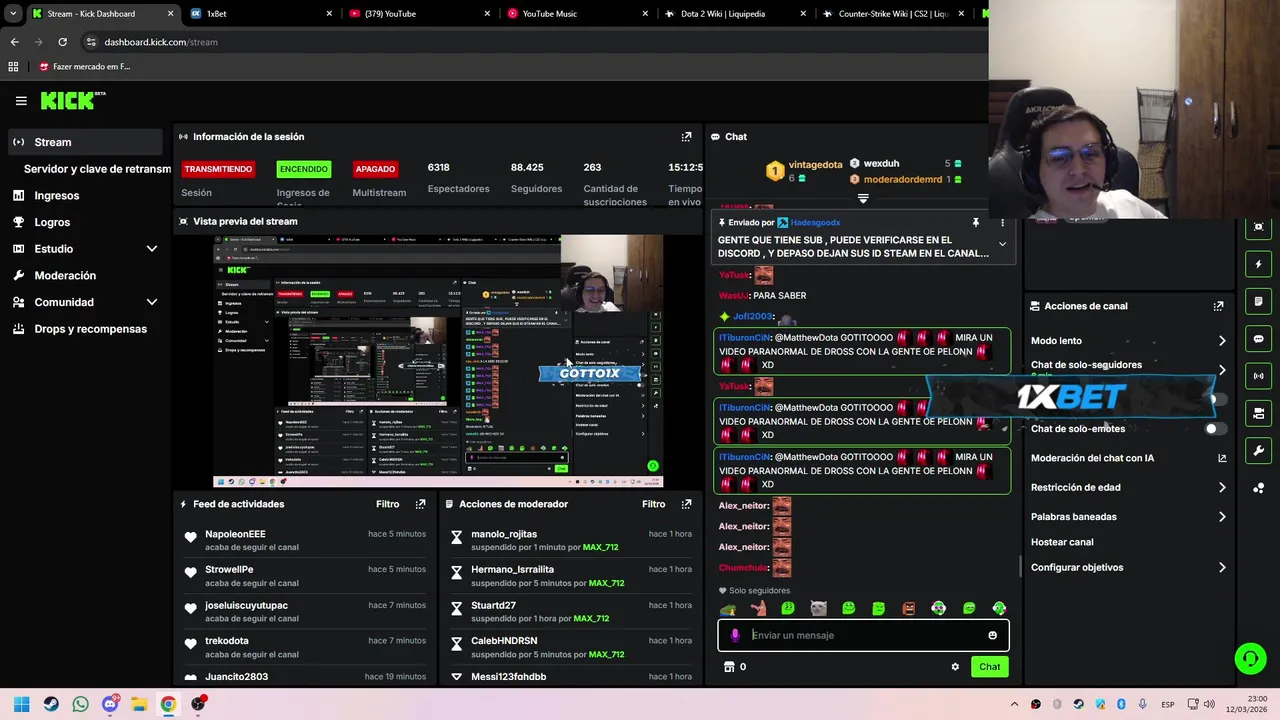Click the ENCENDIDO status badge

[303, 169]
